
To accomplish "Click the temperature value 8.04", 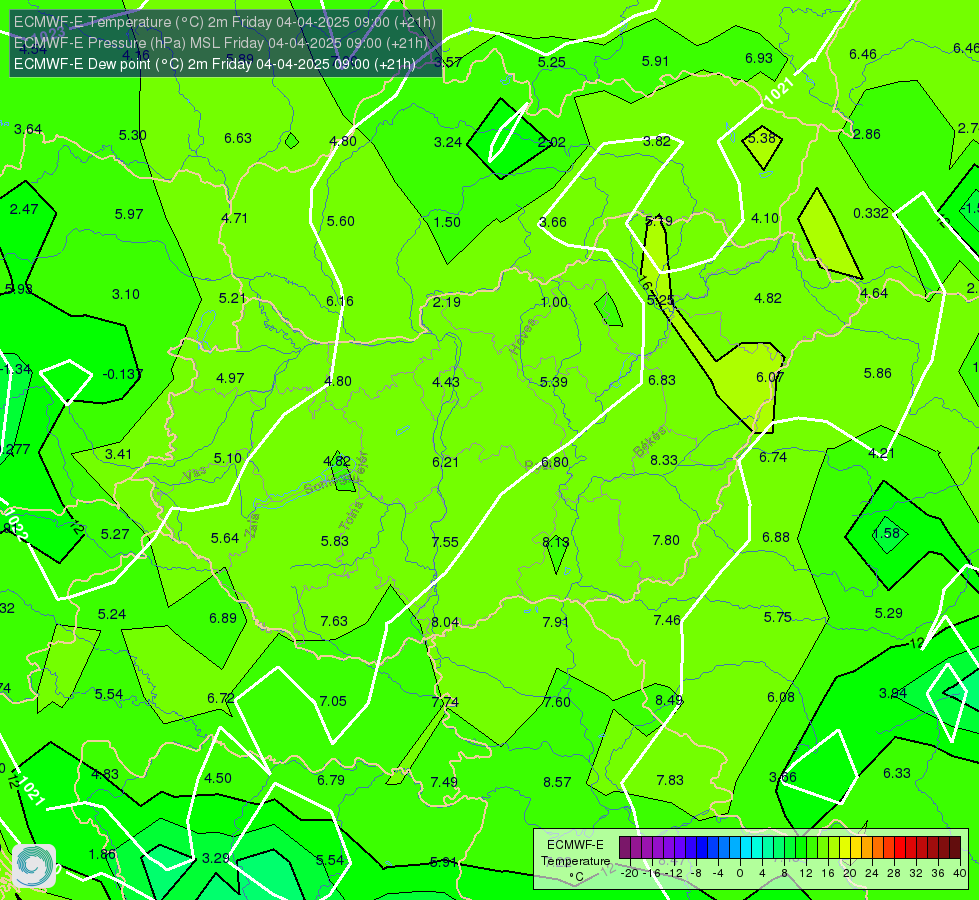I will pyautogui.click(x=445, y=623).
